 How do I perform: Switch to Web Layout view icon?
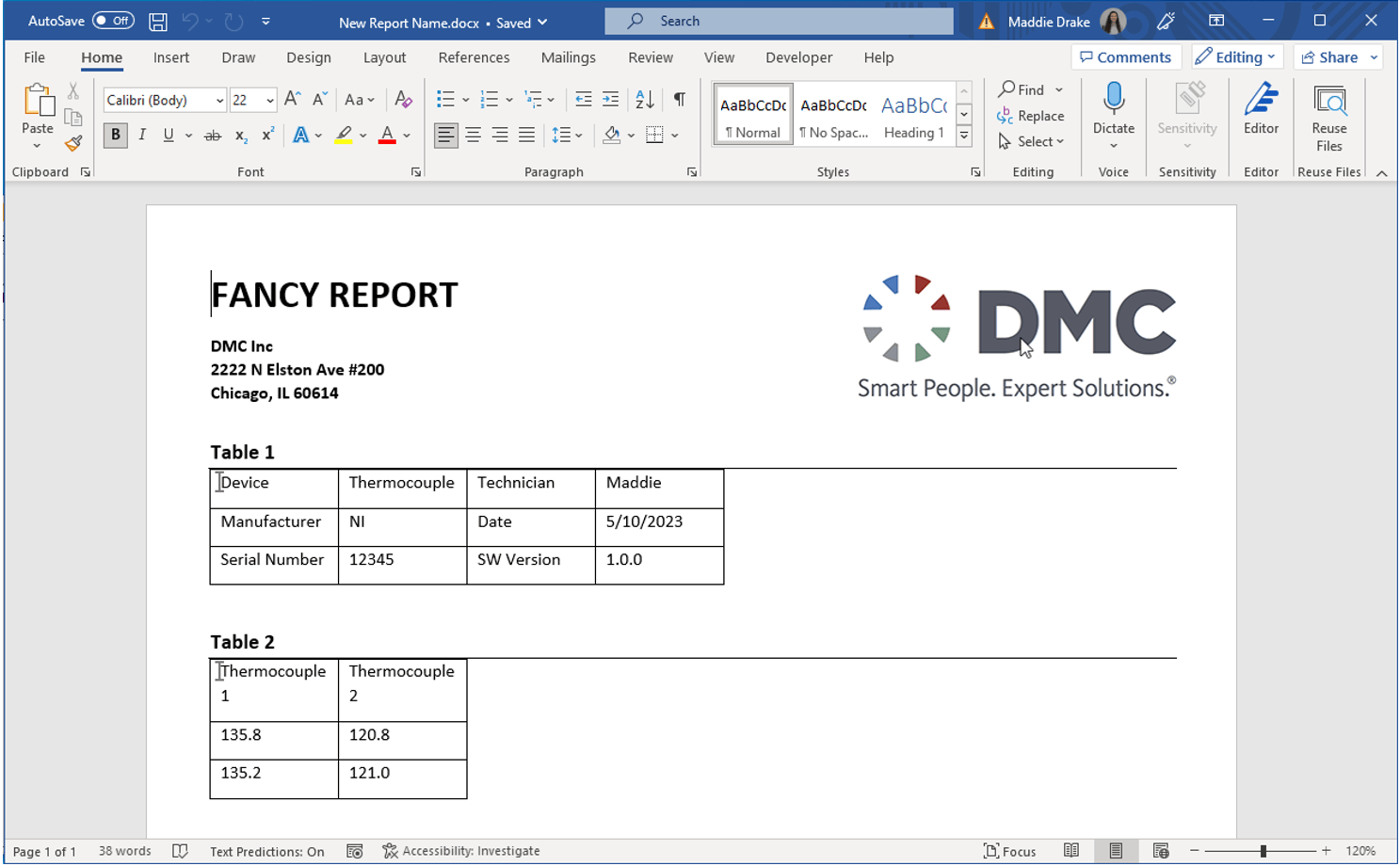[x=1161, y=851]
